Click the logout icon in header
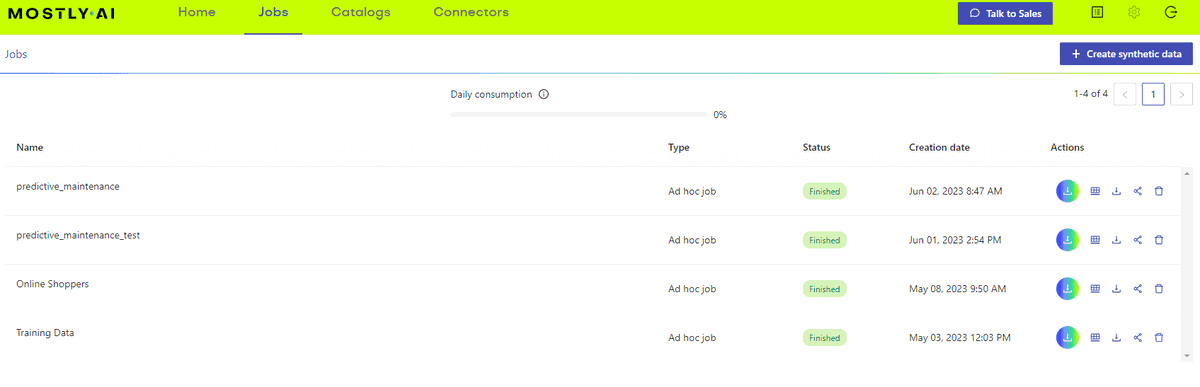 (x=1171, y=13)
